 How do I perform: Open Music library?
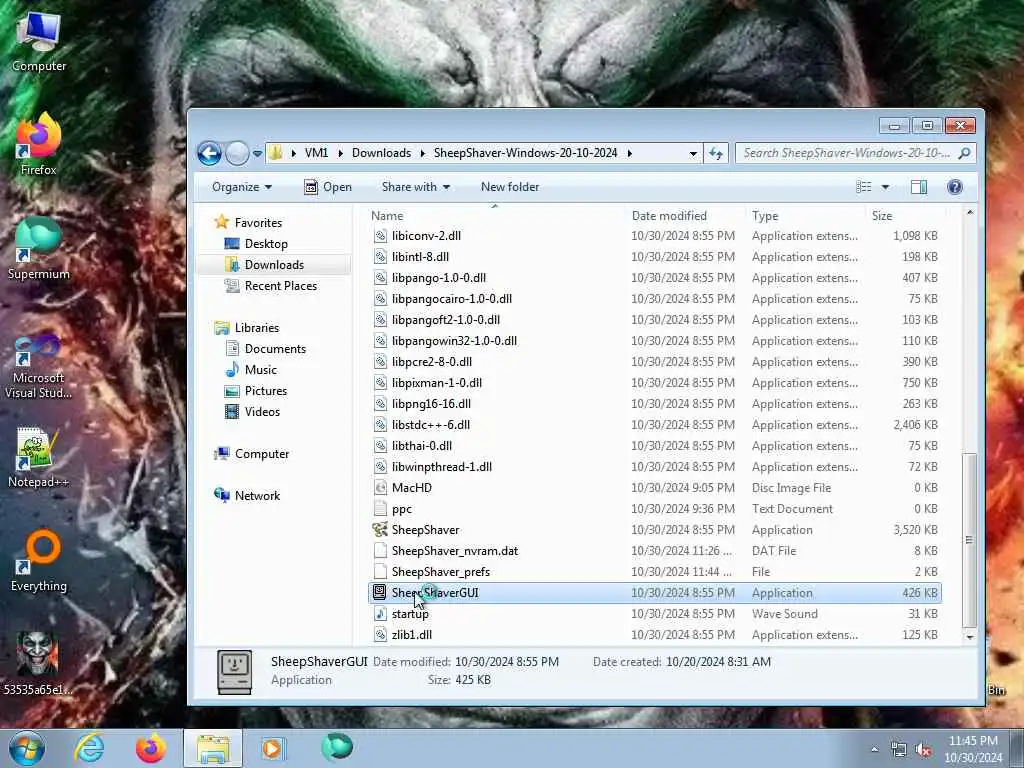click(x=261, y=370)
